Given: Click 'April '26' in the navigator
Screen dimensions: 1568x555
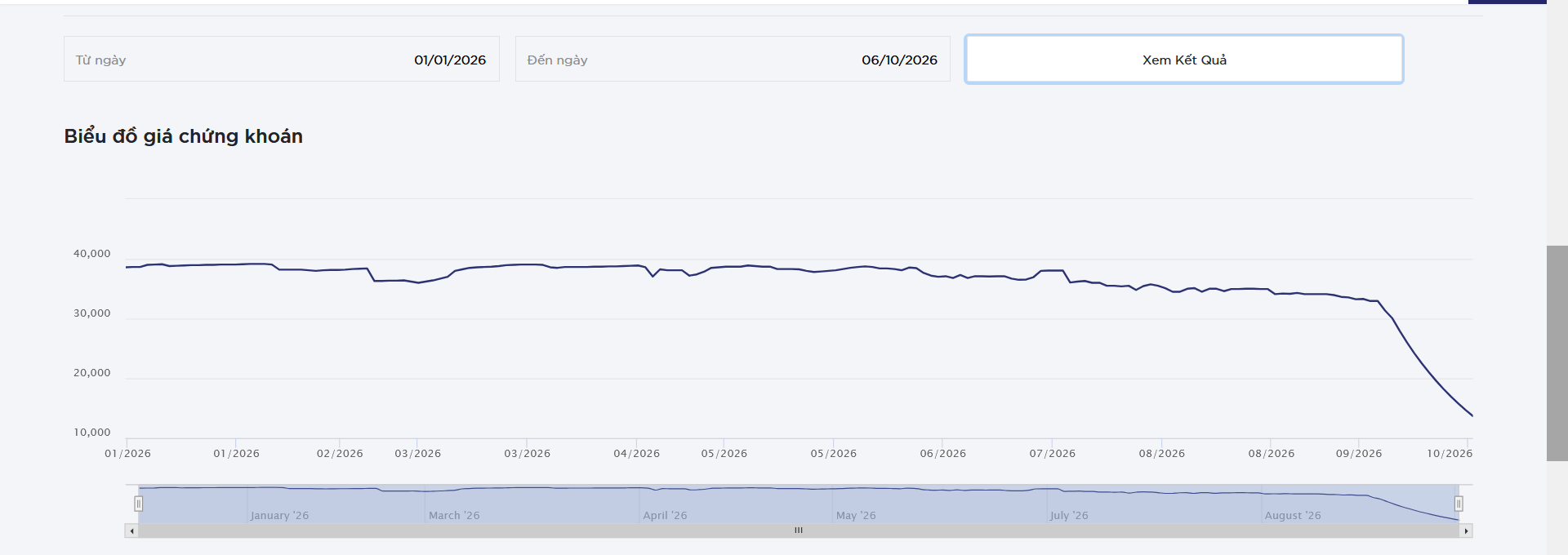Looking at the screenshot, I should tap(665, 516).
